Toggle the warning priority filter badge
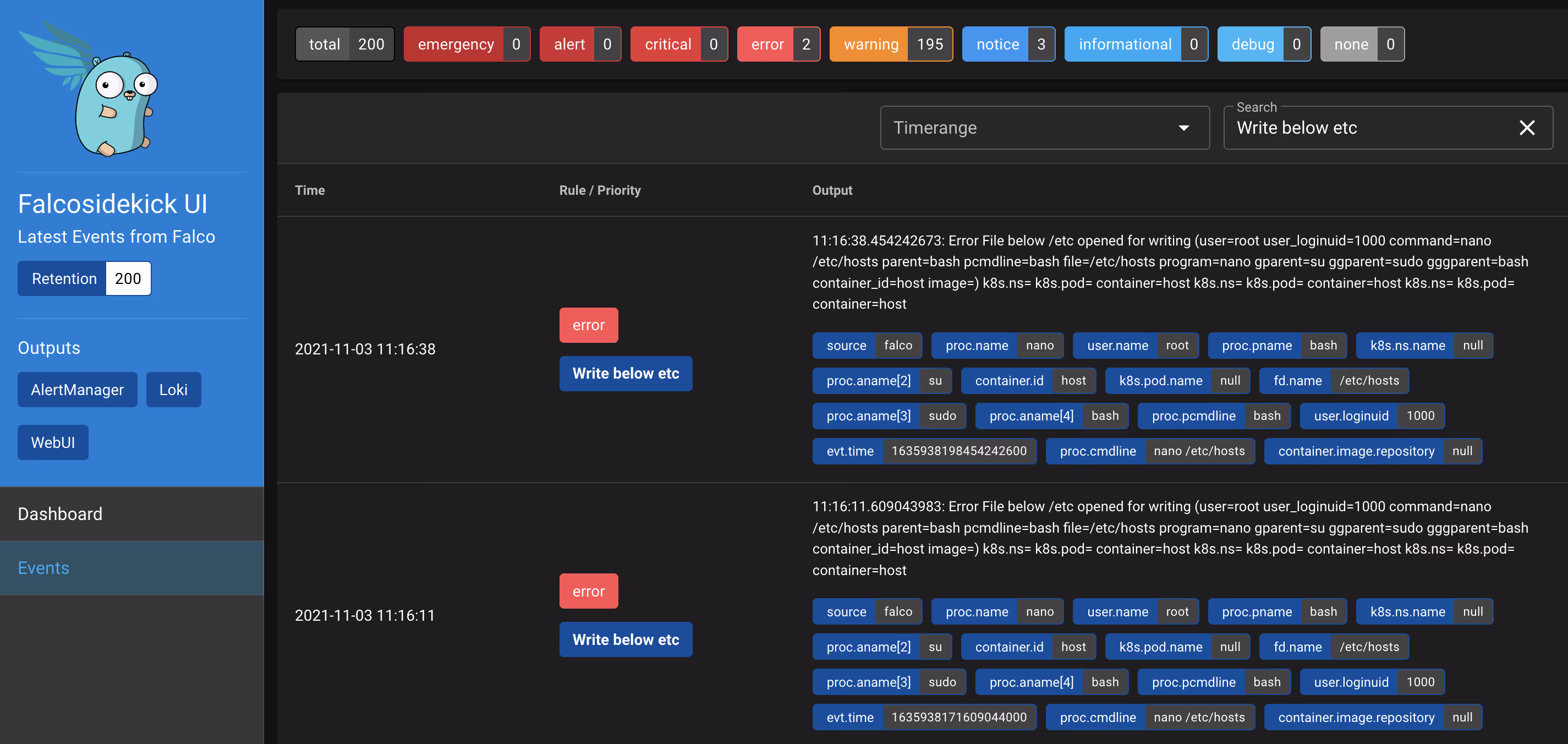Viewport: 1568px width, 744px height. point(890,44)
